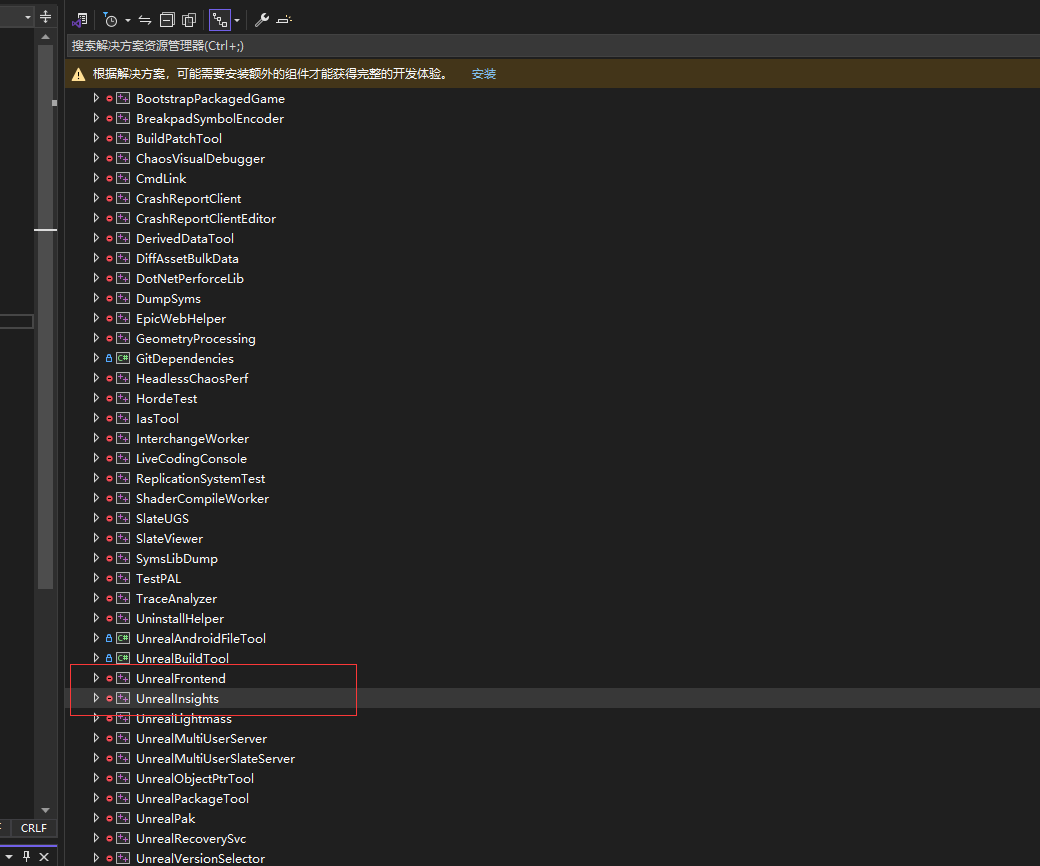
Task: Toggle the highlighted view nesting toolbar button
Action: tap(220, 20)
